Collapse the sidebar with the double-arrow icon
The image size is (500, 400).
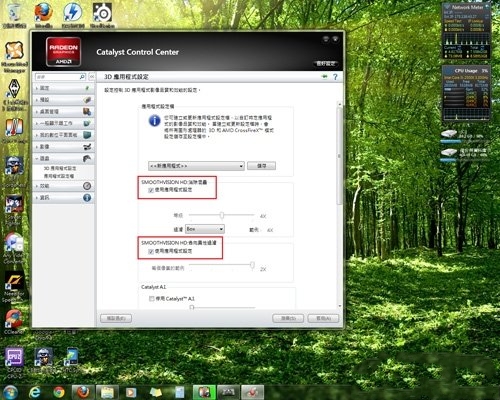(92, 77)
